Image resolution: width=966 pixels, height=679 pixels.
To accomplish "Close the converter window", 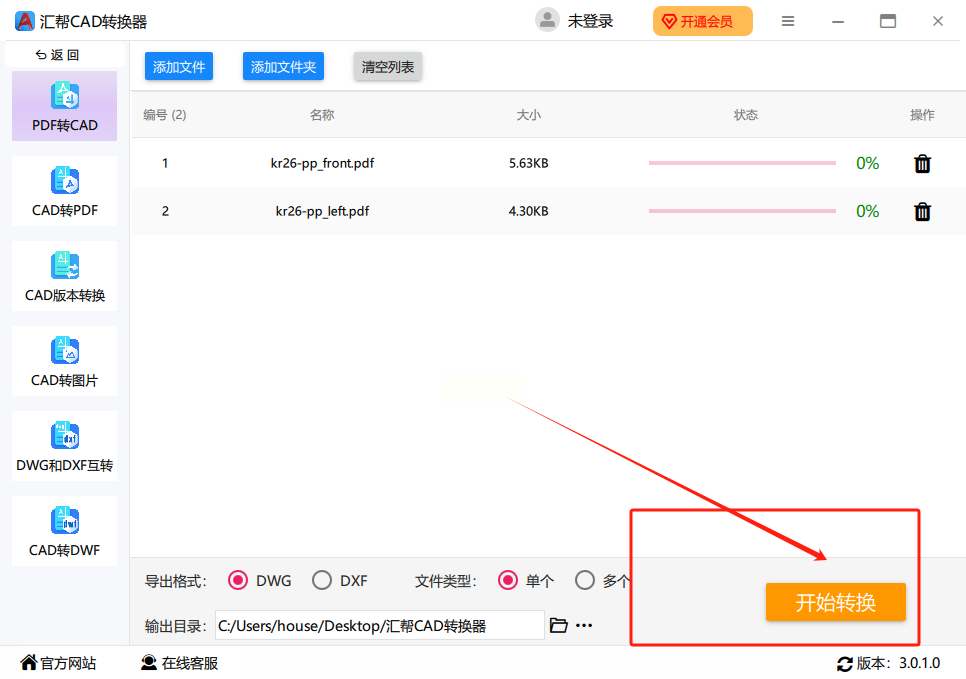I will (x=938, y=22).
